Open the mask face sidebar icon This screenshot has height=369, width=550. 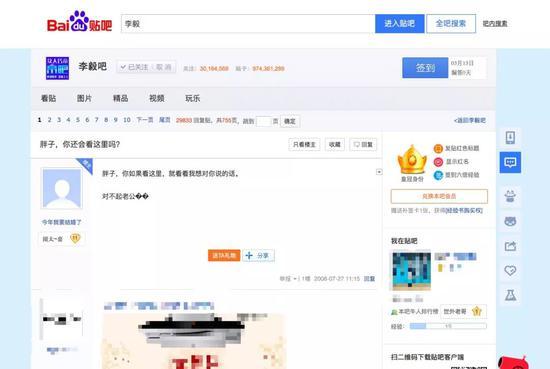pyautogui.click(x=510, y=221)
